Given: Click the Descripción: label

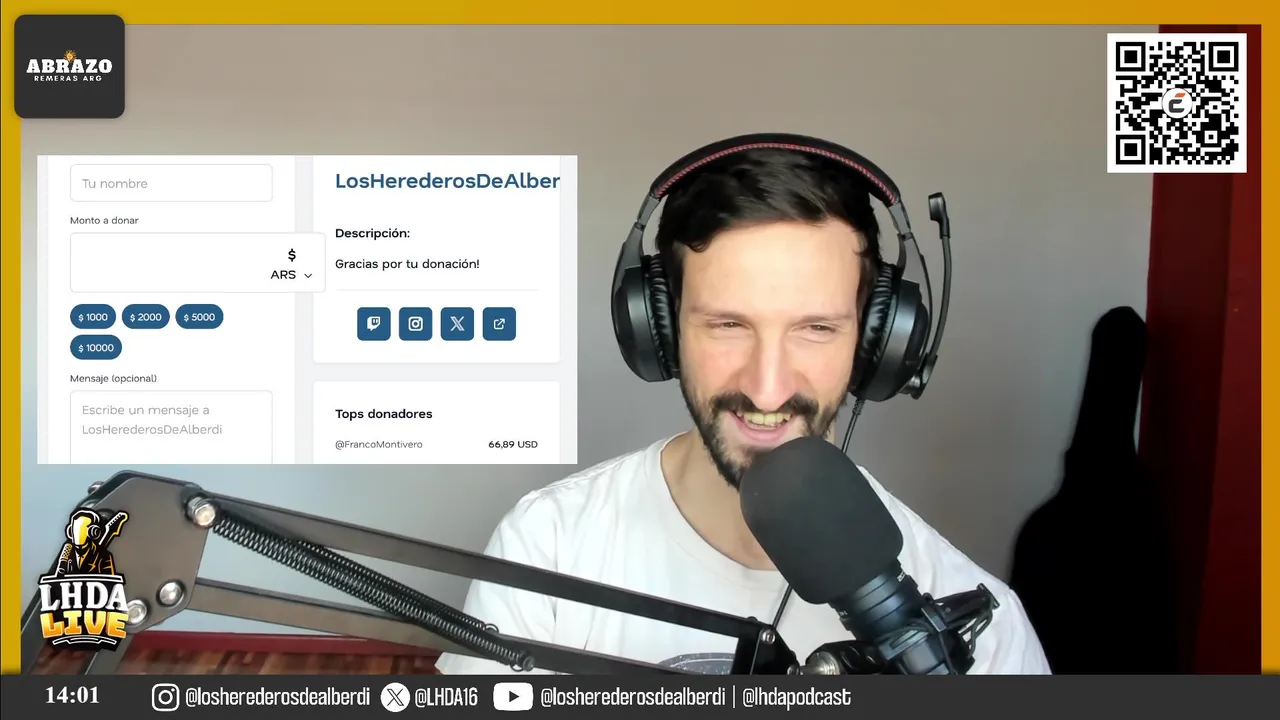Looking at the screenshot, I should (x=372, y=233).
